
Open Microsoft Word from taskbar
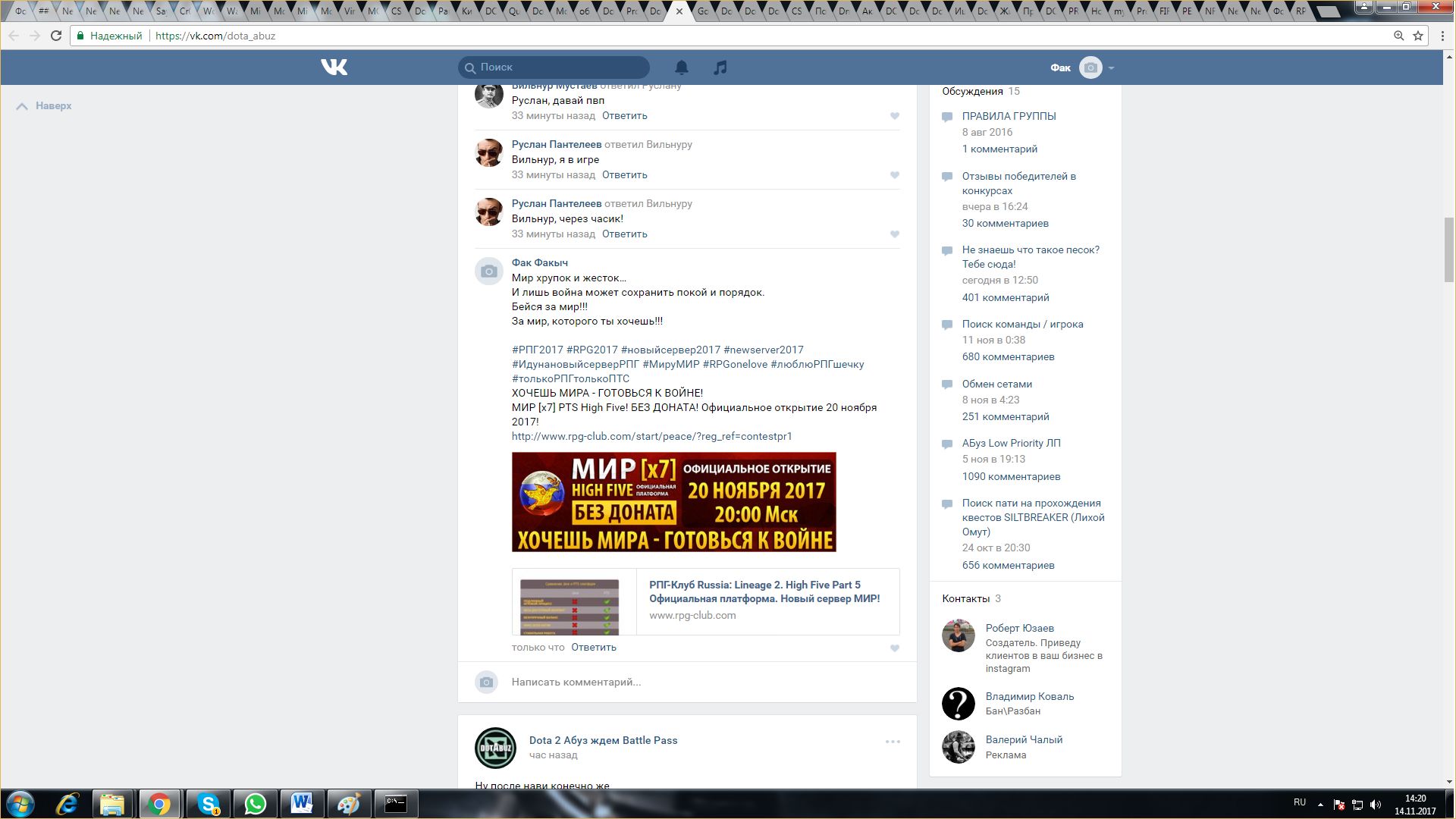pos(302,804)
